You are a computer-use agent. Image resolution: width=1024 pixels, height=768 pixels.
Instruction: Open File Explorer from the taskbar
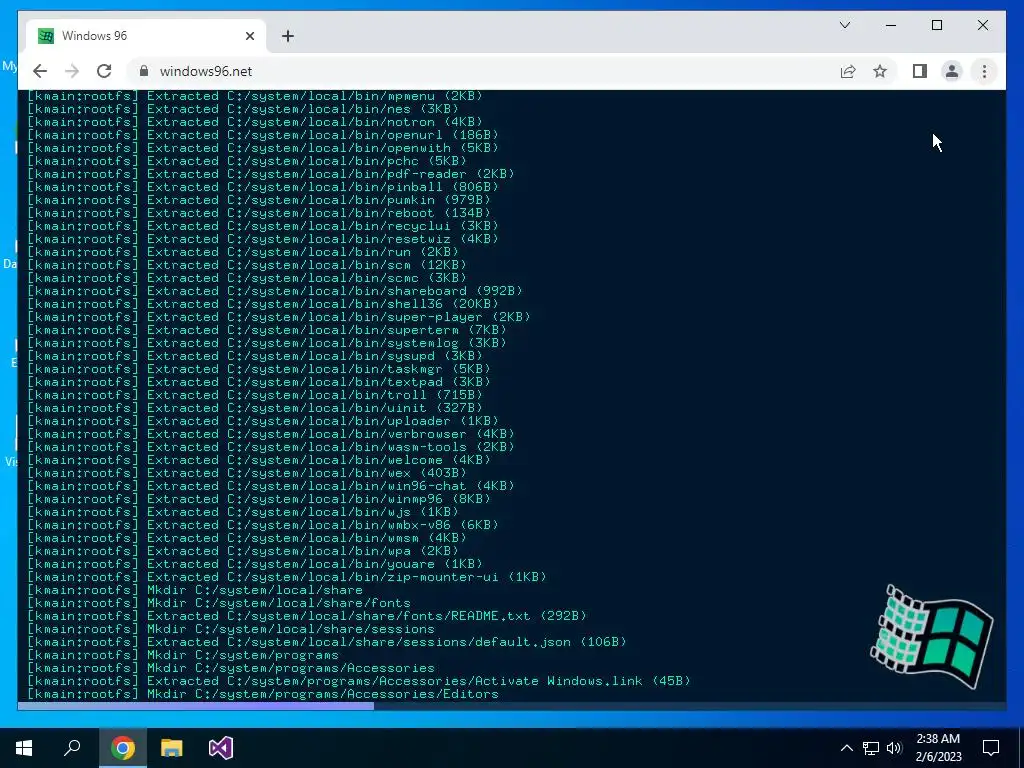coord(172,748)
